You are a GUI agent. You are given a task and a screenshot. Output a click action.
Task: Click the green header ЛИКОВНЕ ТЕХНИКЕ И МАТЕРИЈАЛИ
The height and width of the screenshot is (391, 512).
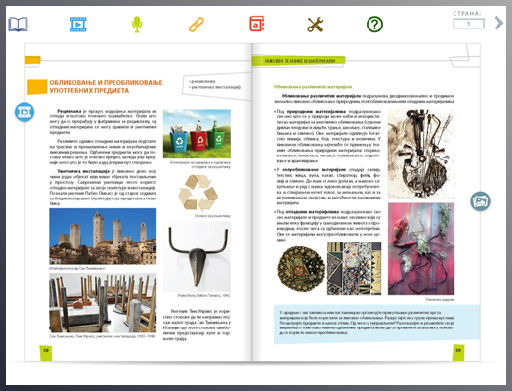coord(300,61)
